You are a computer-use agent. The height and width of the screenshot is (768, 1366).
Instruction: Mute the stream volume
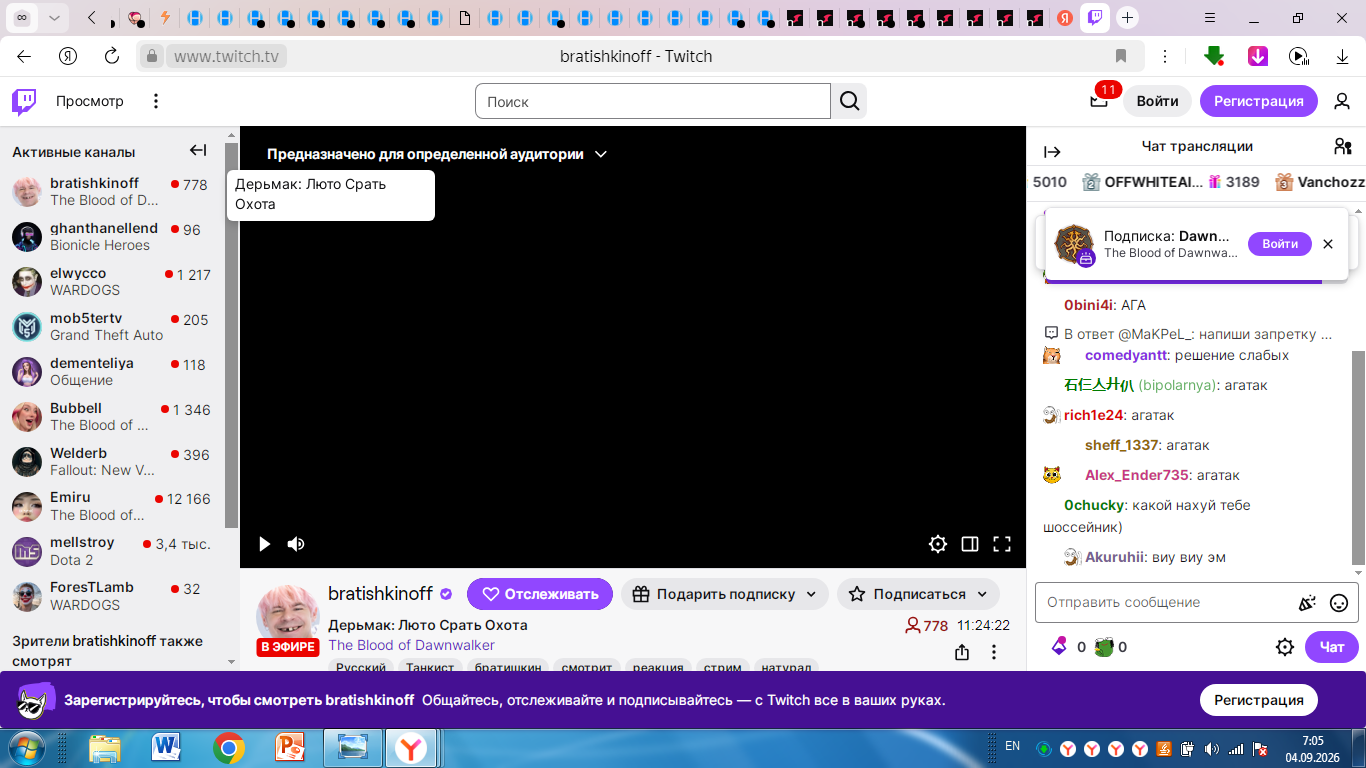296,544
